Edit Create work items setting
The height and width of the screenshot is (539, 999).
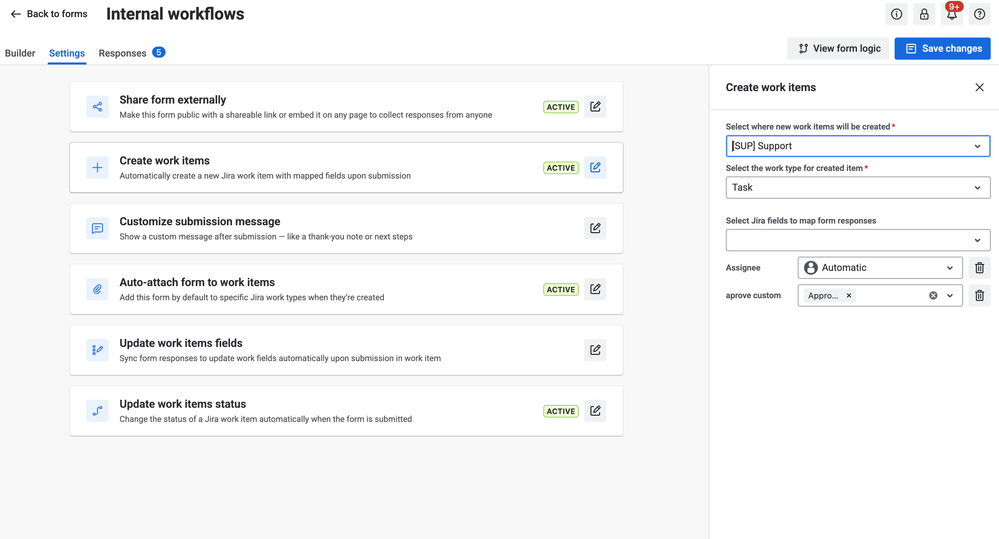pyautogui.click(x=595, y=168)
